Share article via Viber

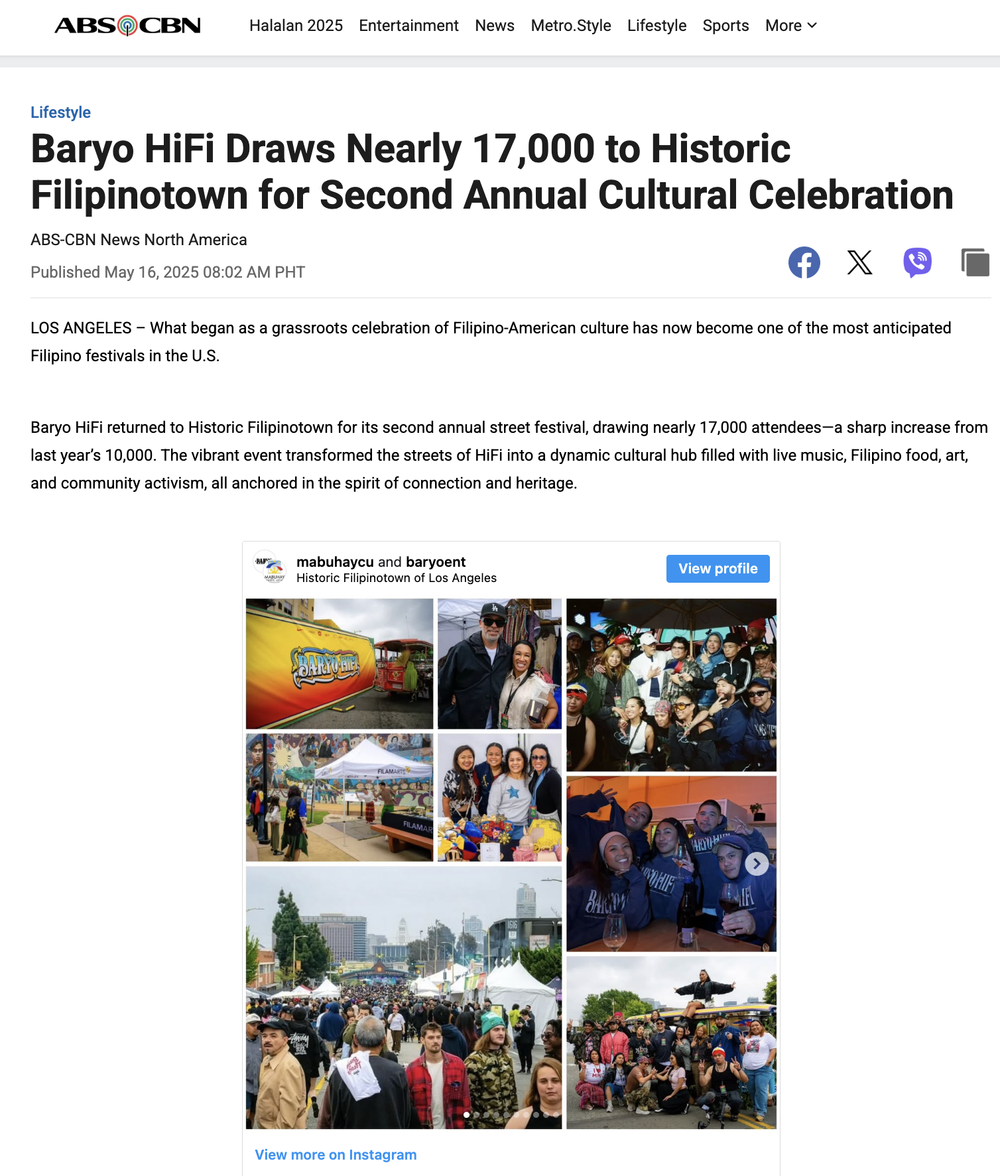click(x=917, y=262)
